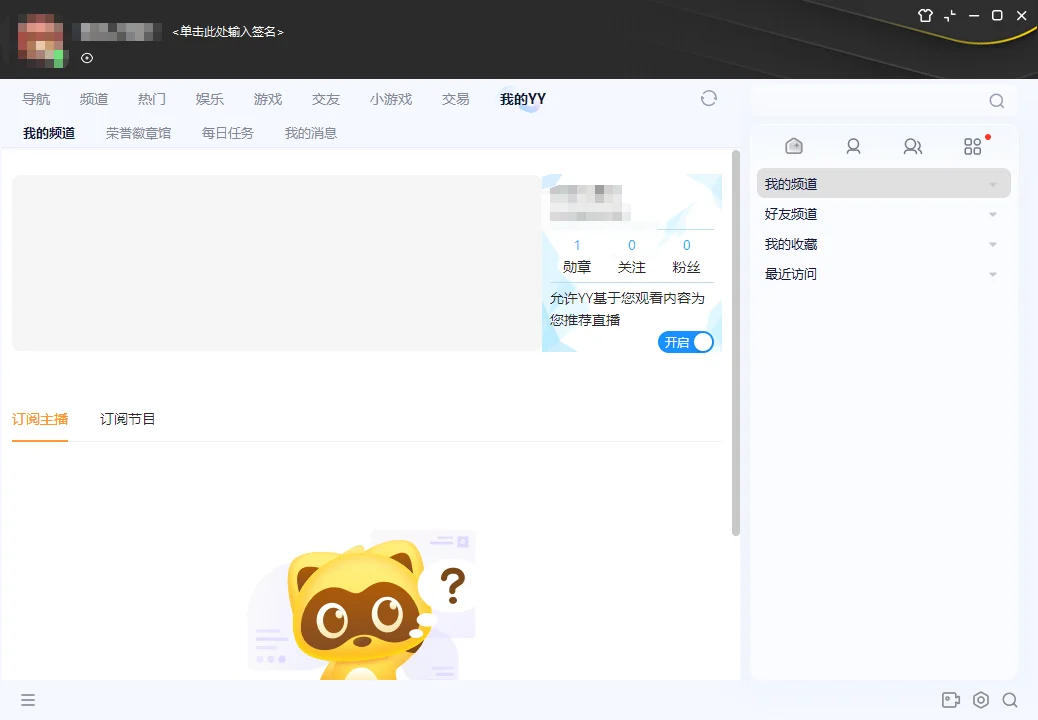Image resolution: width=1038 pixels, height=720 pixels.
Task: Open the home channel icon in sidebar
Action: coord(794,146)
